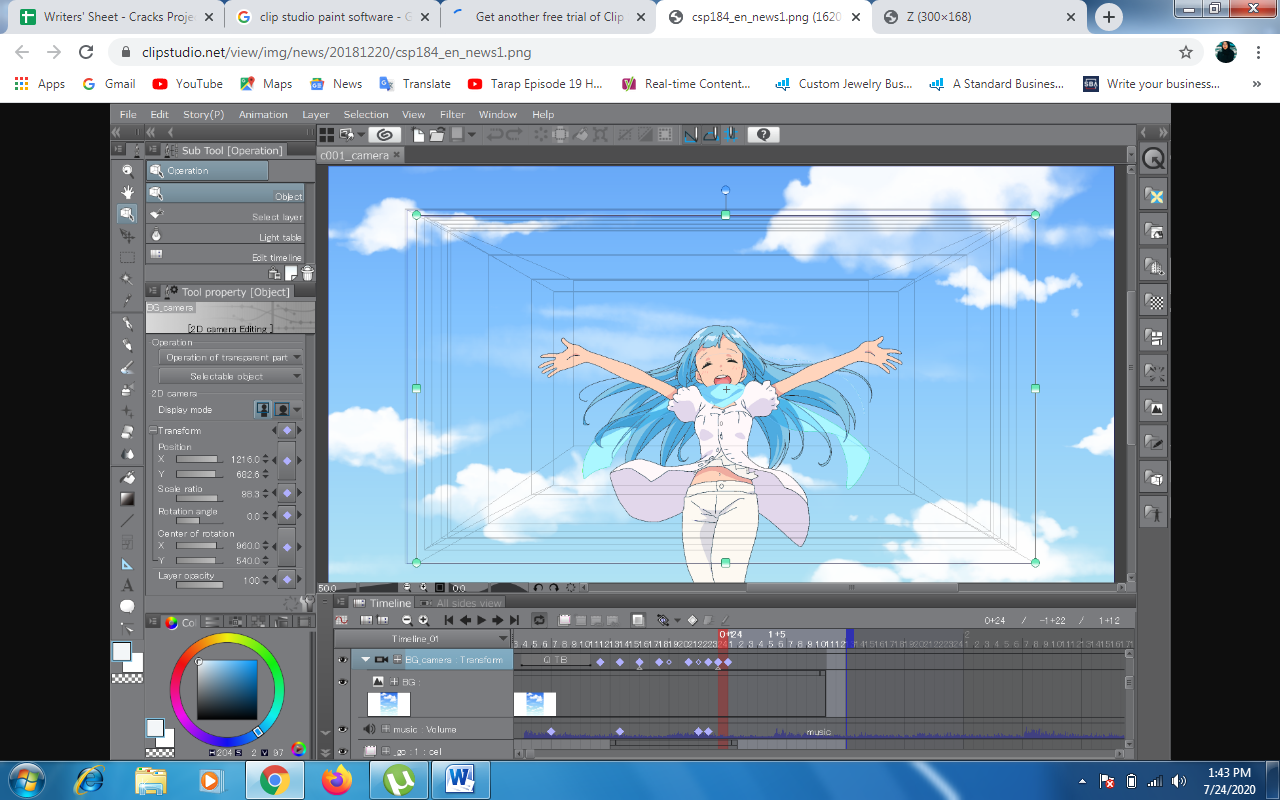Select the Zoom magnifier tool
Viewport: 1280px width, 800px height.
point(127,171)
